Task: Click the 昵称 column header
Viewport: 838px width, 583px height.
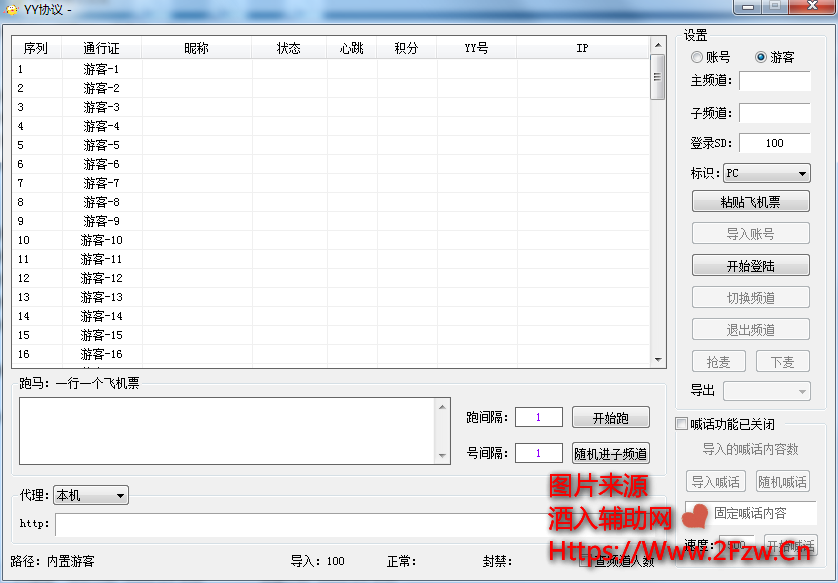Action: click(197, 48)
